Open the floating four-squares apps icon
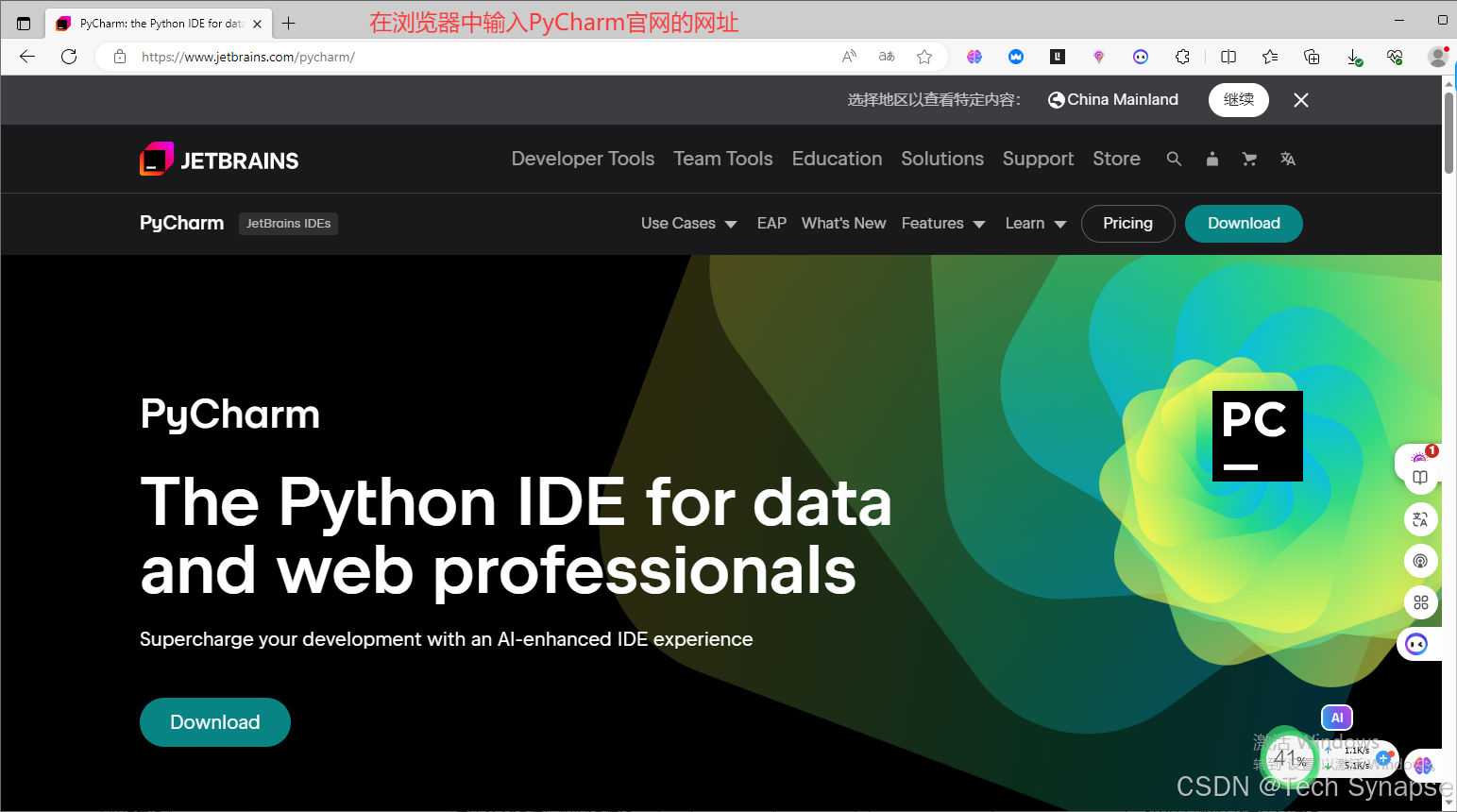Screen dimensions: 1457x812 click(1420, 602)
